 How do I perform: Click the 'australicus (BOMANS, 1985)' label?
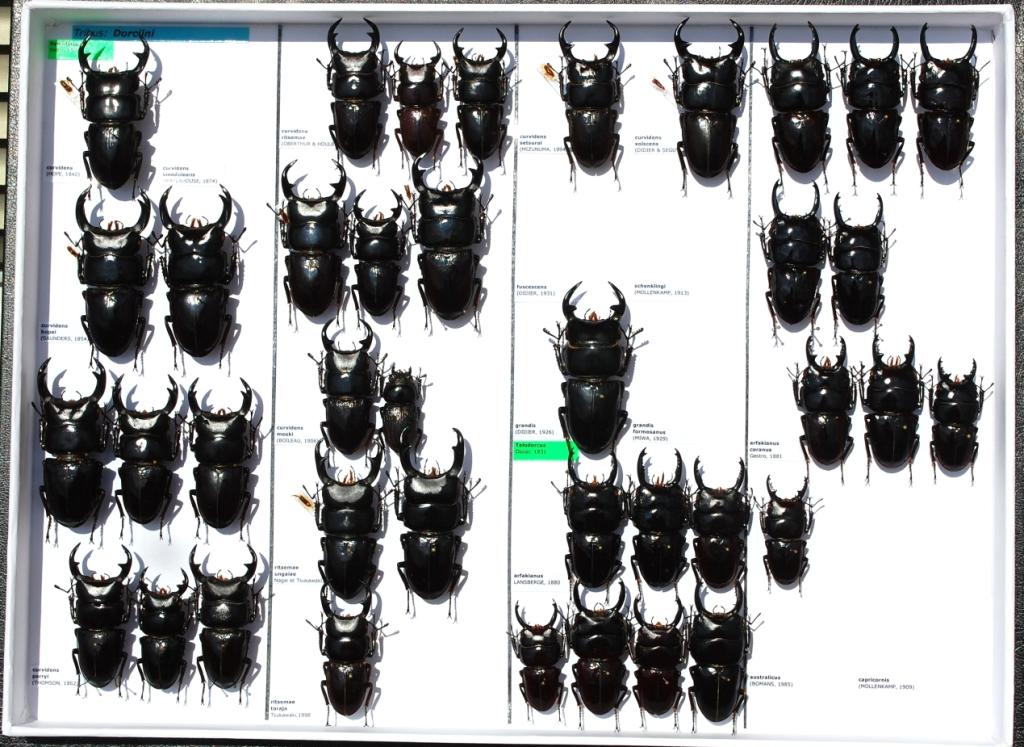771,680
